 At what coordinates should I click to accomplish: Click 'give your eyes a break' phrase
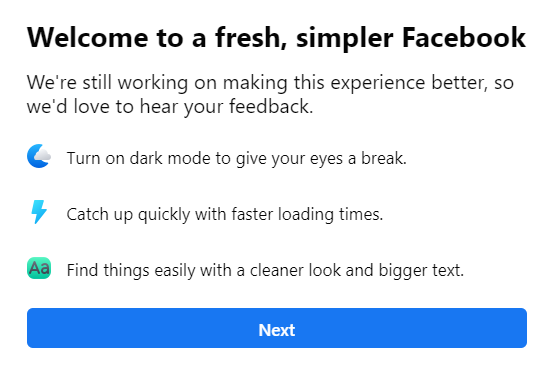pos(321,158)
